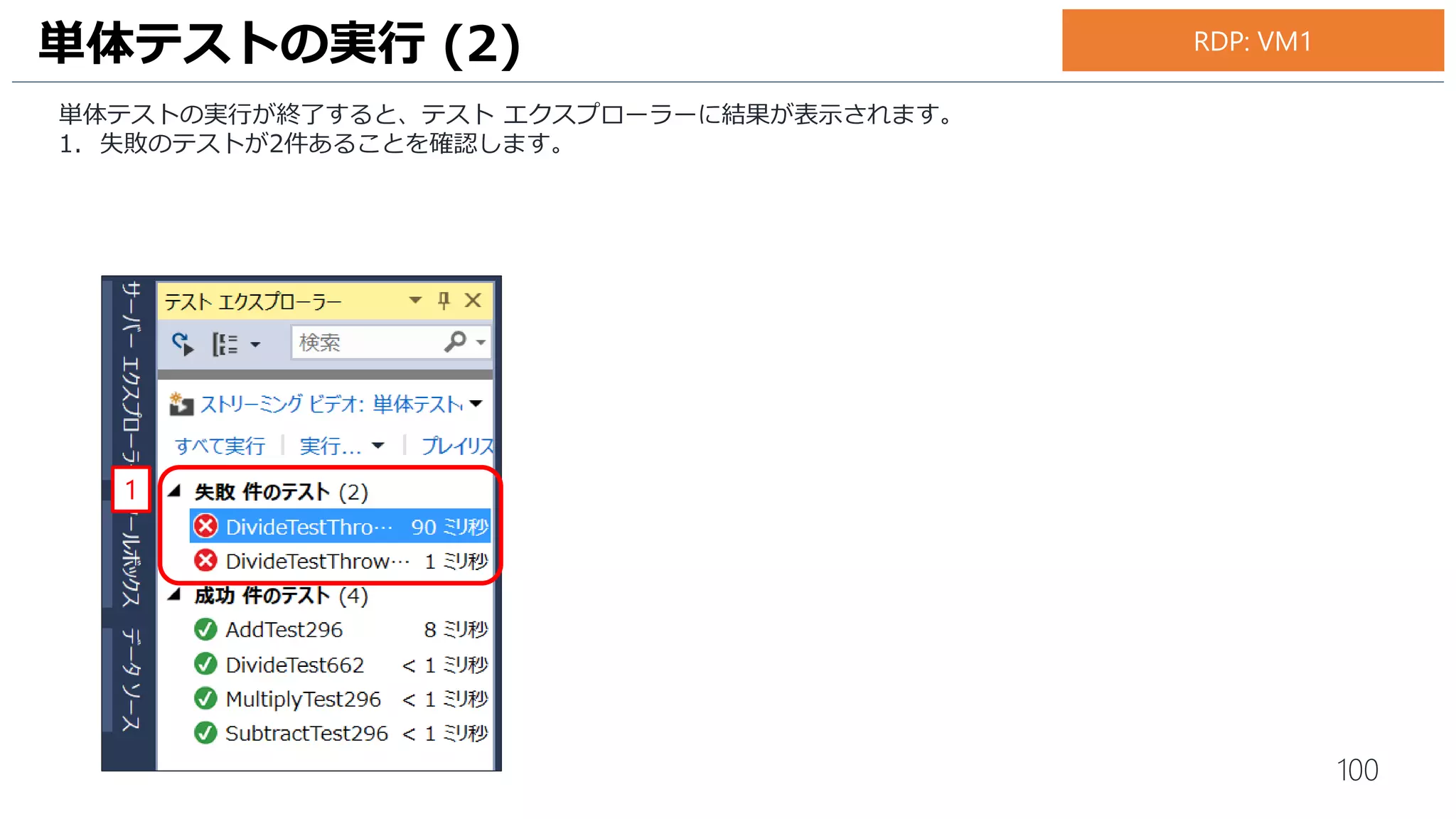The image size is (1456, 819).
Task: Click the green pass icon beside AddTest296
Action: [x=205, y=629]
